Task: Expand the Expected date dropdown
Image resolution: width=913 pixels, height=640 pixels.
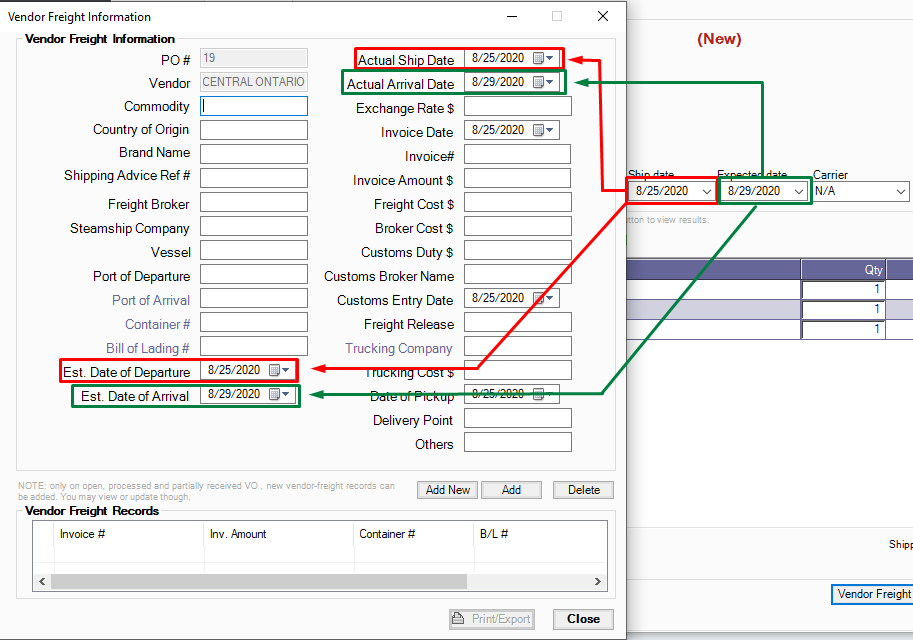Action: pyautogui.click(x=798, y=191)
